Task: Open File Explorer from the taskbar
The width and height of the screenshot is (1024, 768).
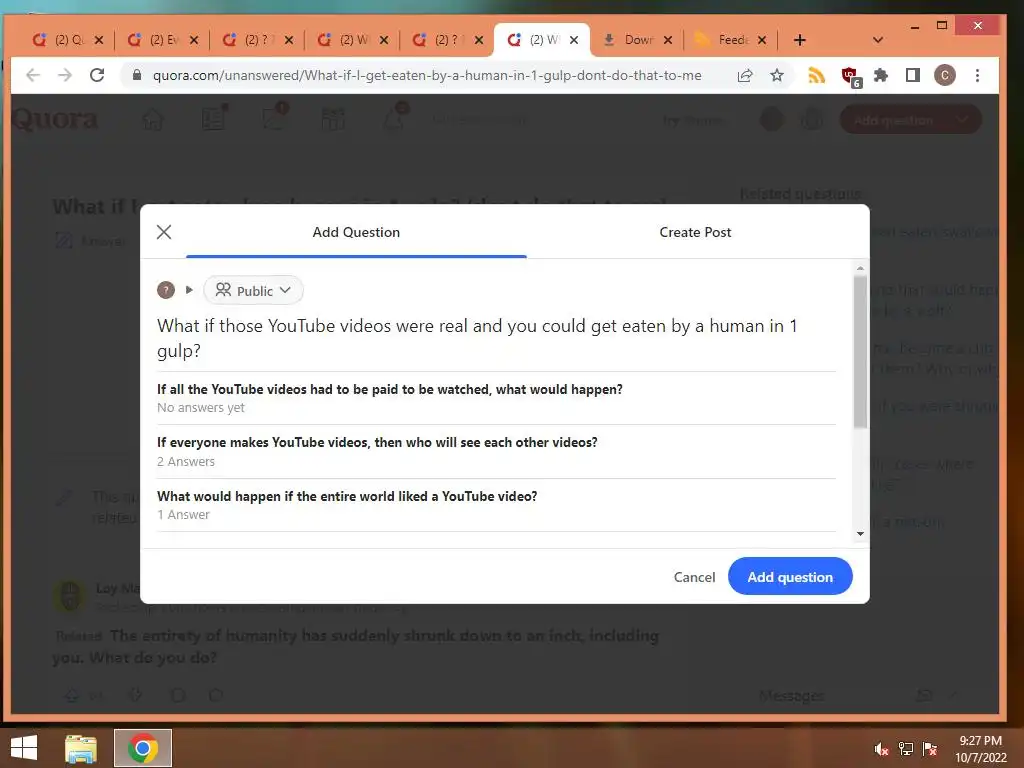Action: pos(81,748)
